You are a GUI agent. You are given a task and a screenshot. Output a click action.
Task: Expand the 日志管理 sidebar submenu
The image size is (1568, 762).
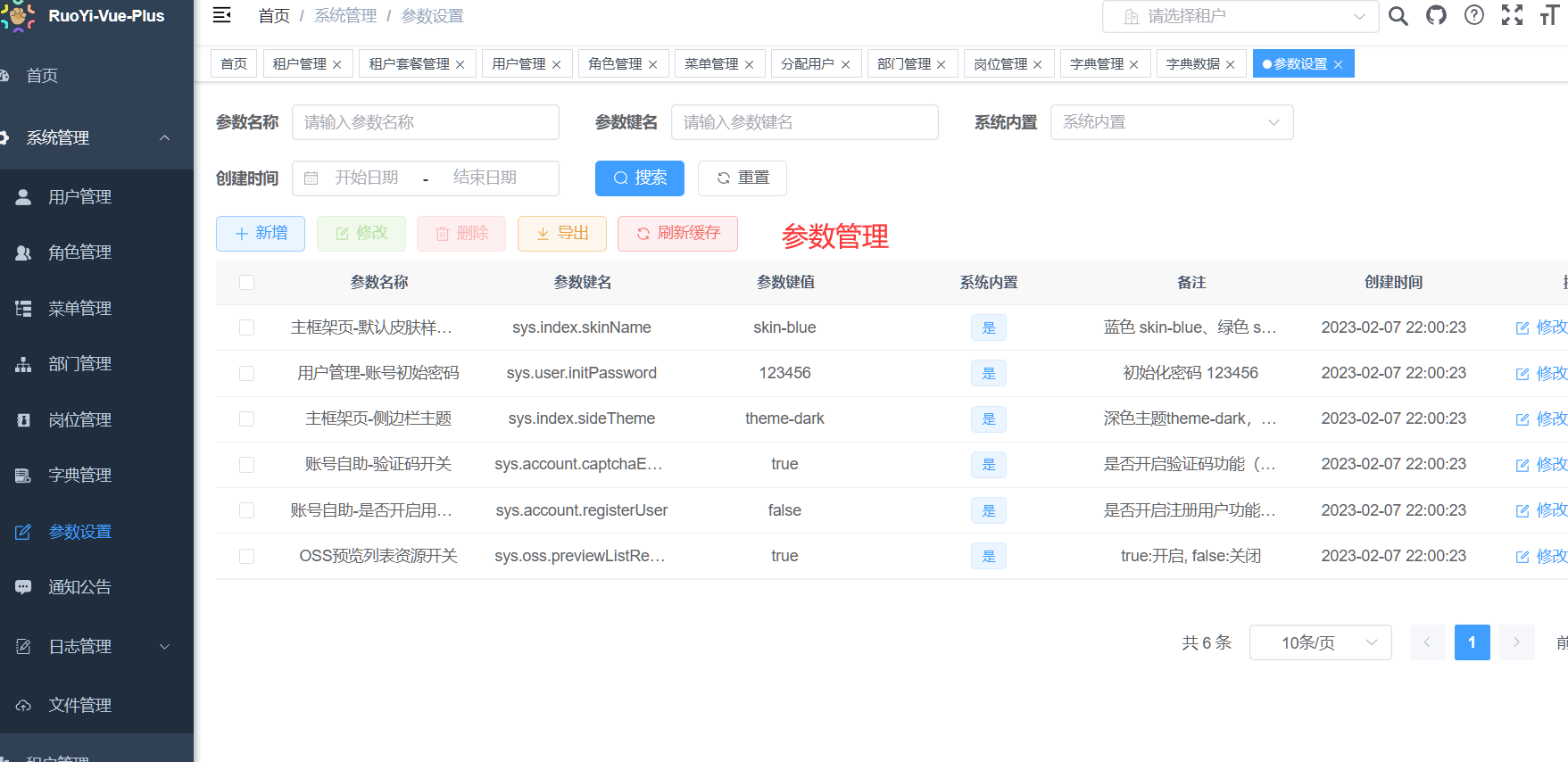[x=96, y=646]
